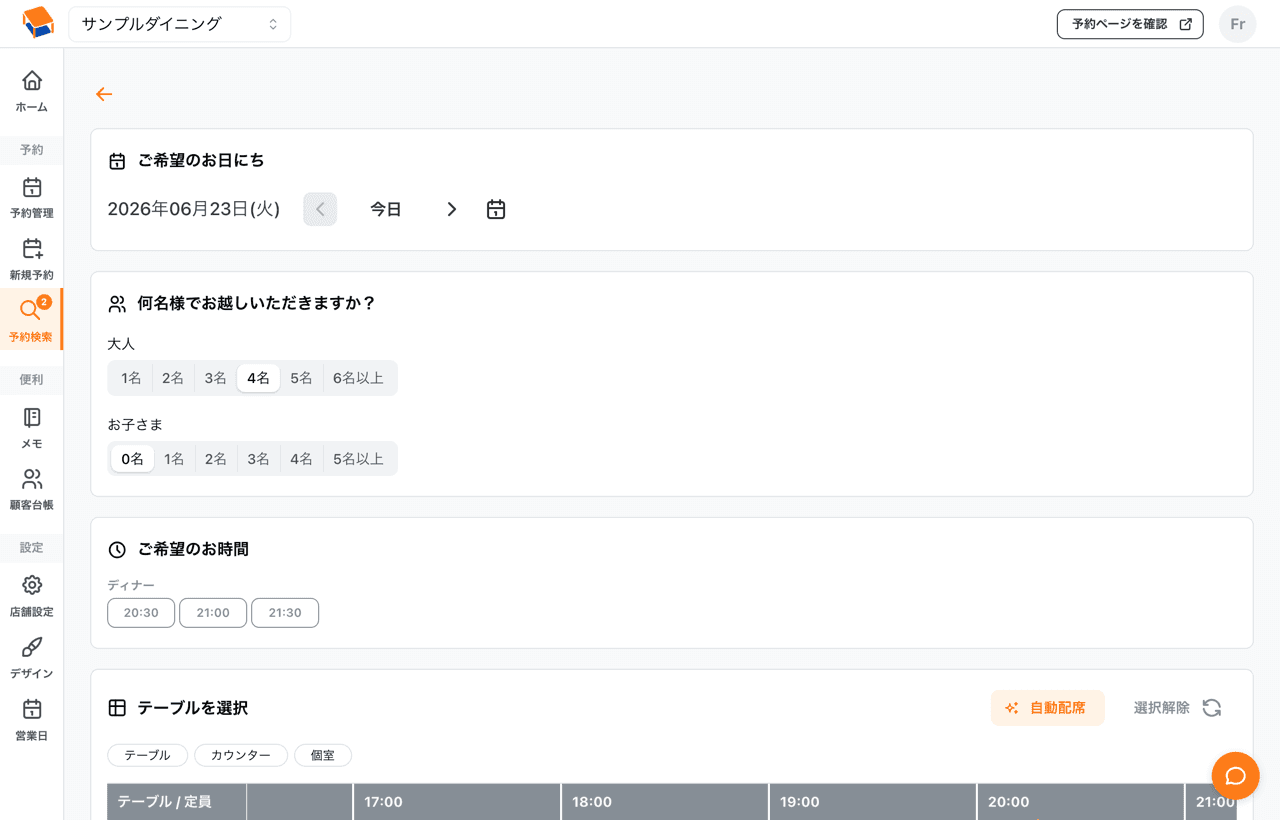This screenshot has width=1280, height=820.
Task: Choose the 21:00 dinner time slot
Action: 213,613
